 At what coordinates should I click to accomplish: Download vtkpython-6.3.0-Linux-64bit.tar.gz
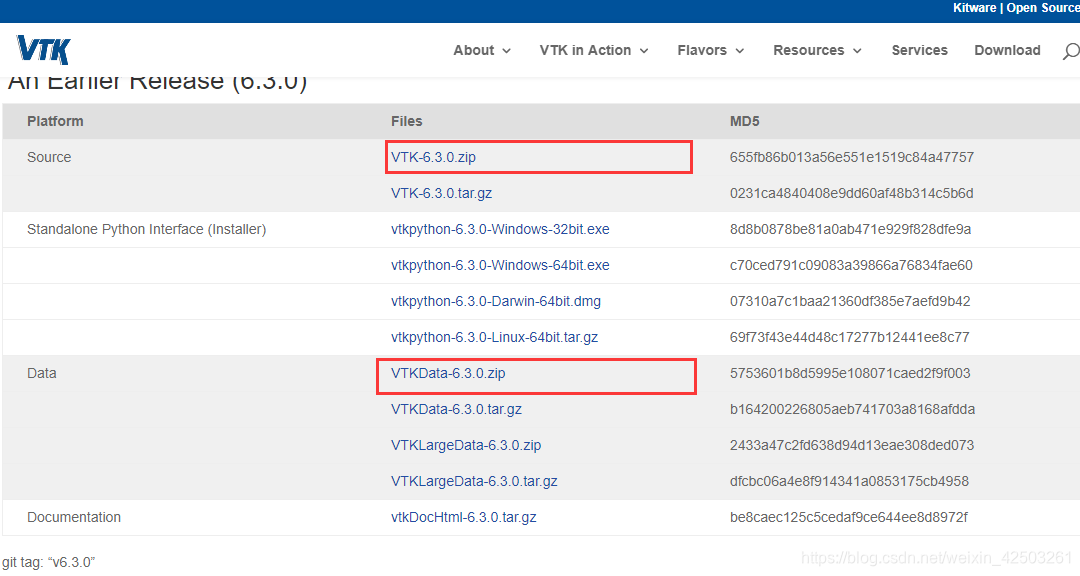(495, 337)
